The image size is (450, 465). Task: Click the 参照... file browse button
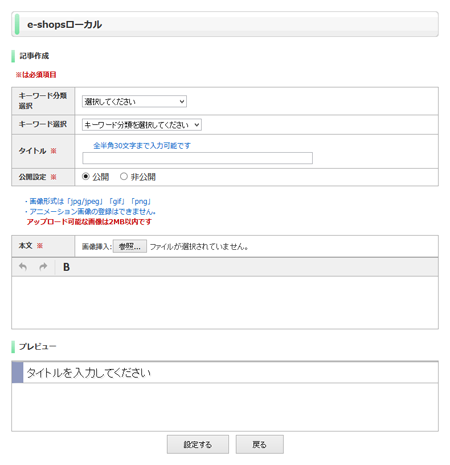coord(130,246)
